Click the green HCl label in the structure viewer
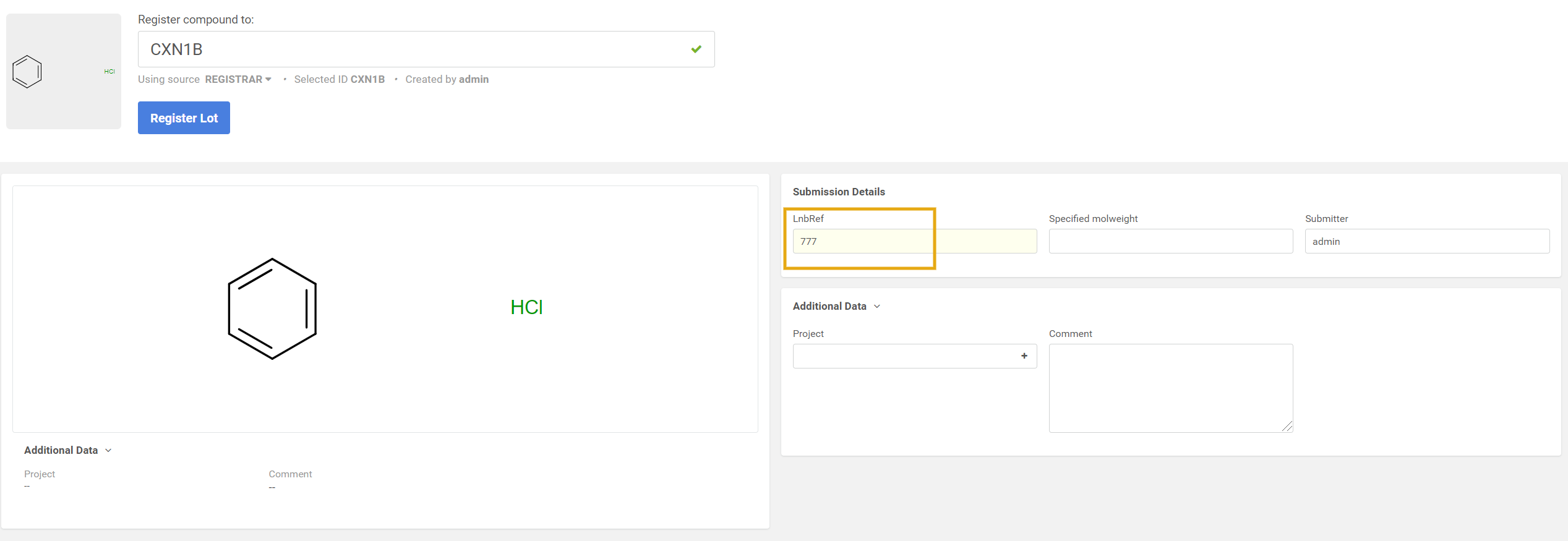Screen dimensions: 1568x541 pos(526,307)
